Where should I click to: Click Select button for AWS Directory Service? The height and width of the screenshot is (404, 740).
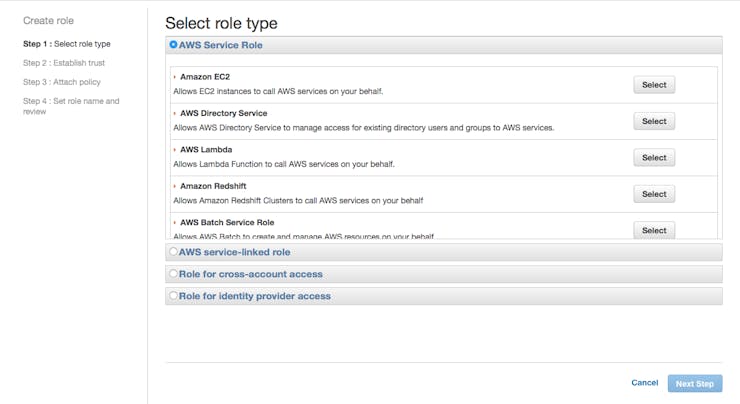click(654, 121)
